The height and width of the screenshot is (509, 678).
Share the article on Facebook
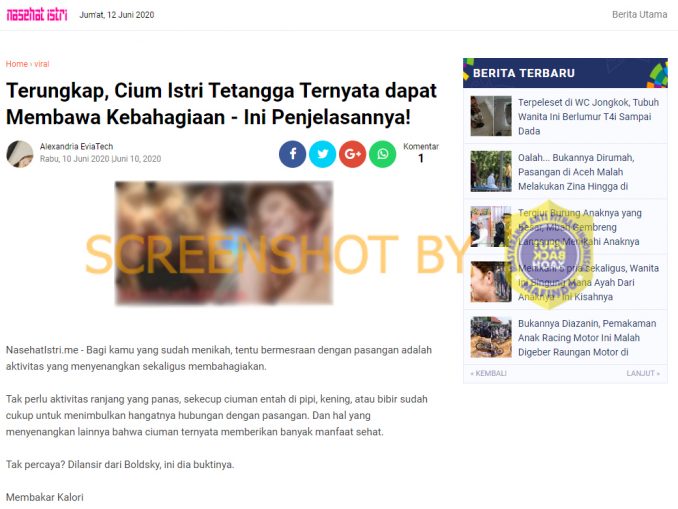pos(292,154)
